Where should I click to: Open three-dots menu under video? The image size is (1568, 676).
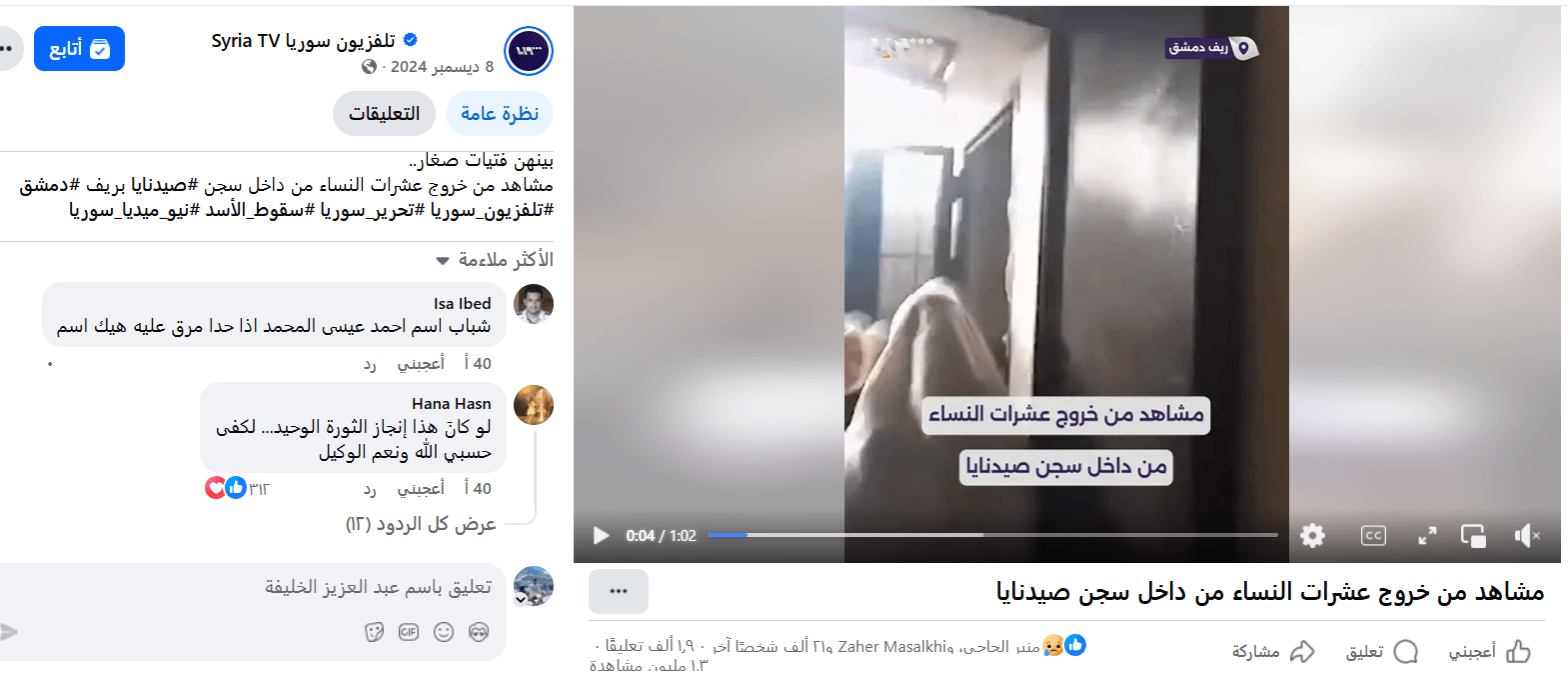(619, 591)
